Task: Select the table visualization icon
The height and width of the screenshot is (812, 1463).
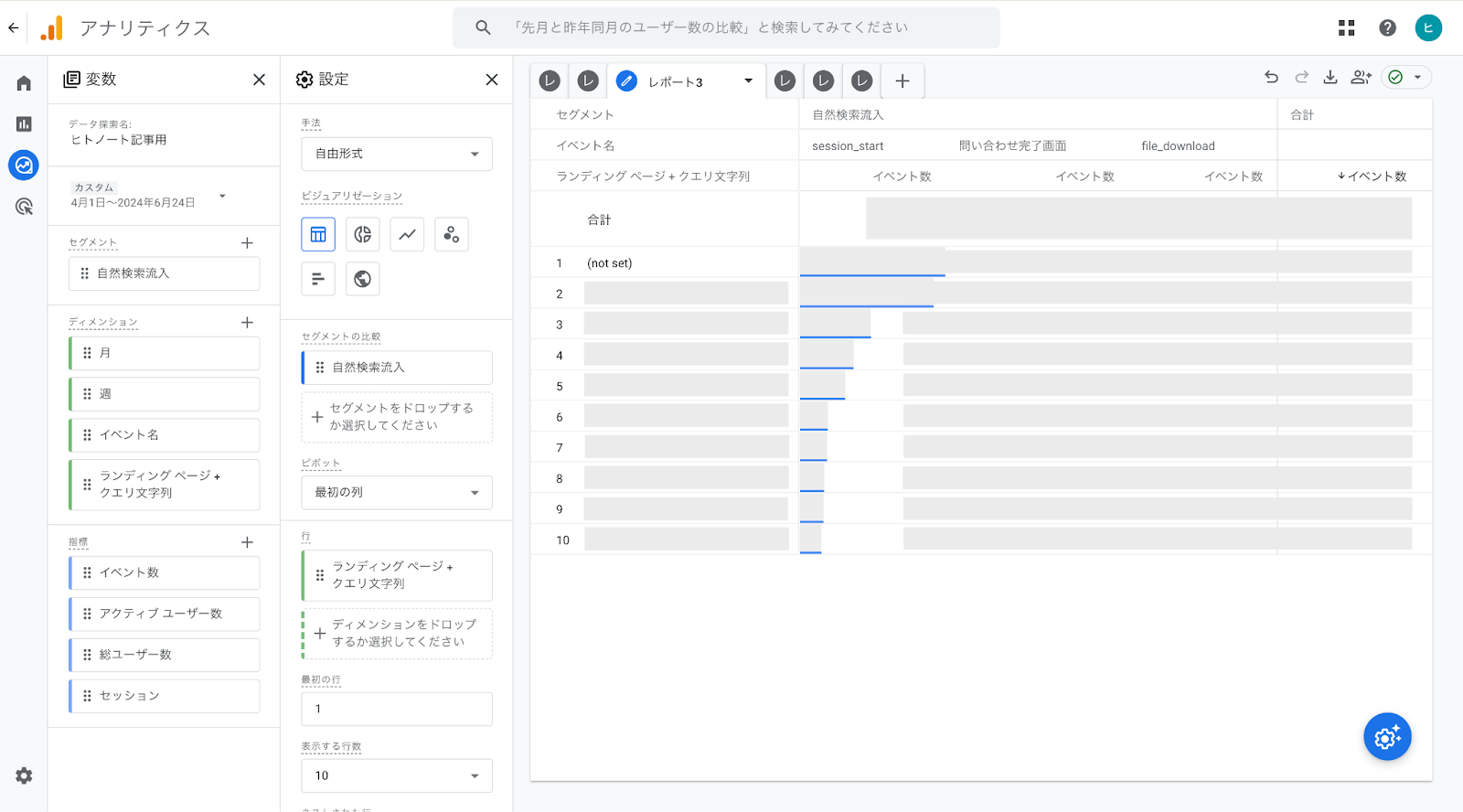Action: pyautogui.click(x=318, y=234)
